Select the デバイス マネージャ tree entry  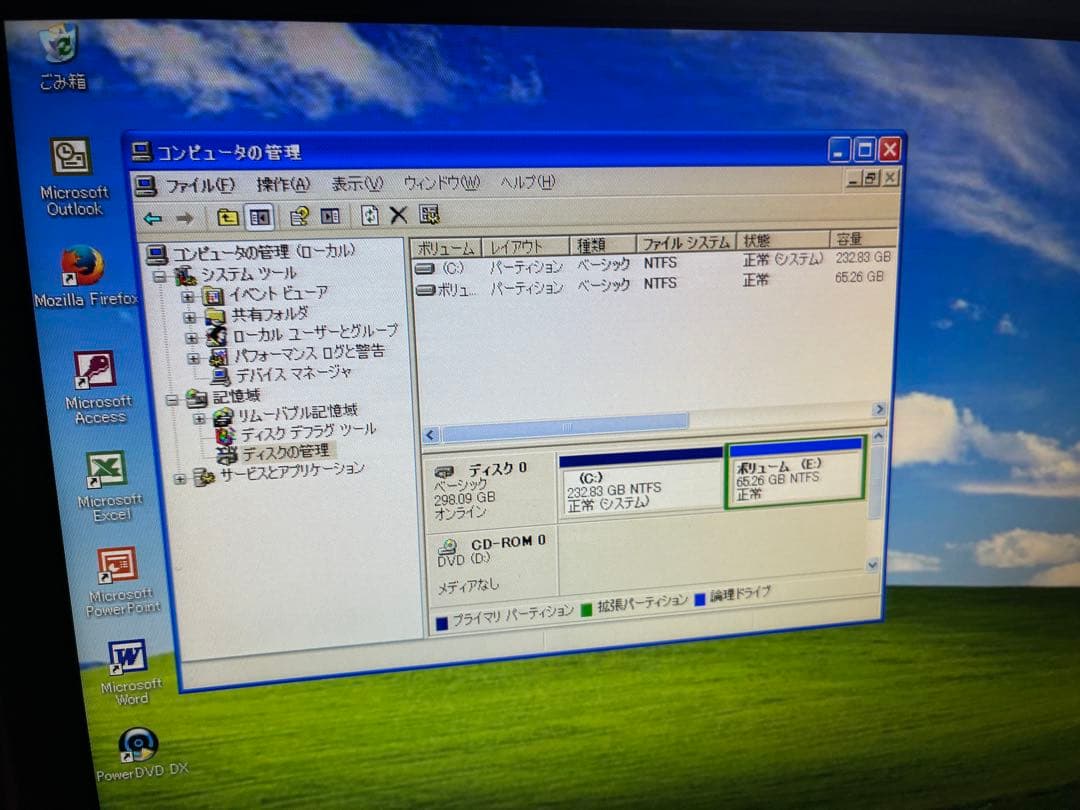pos(292,374)
